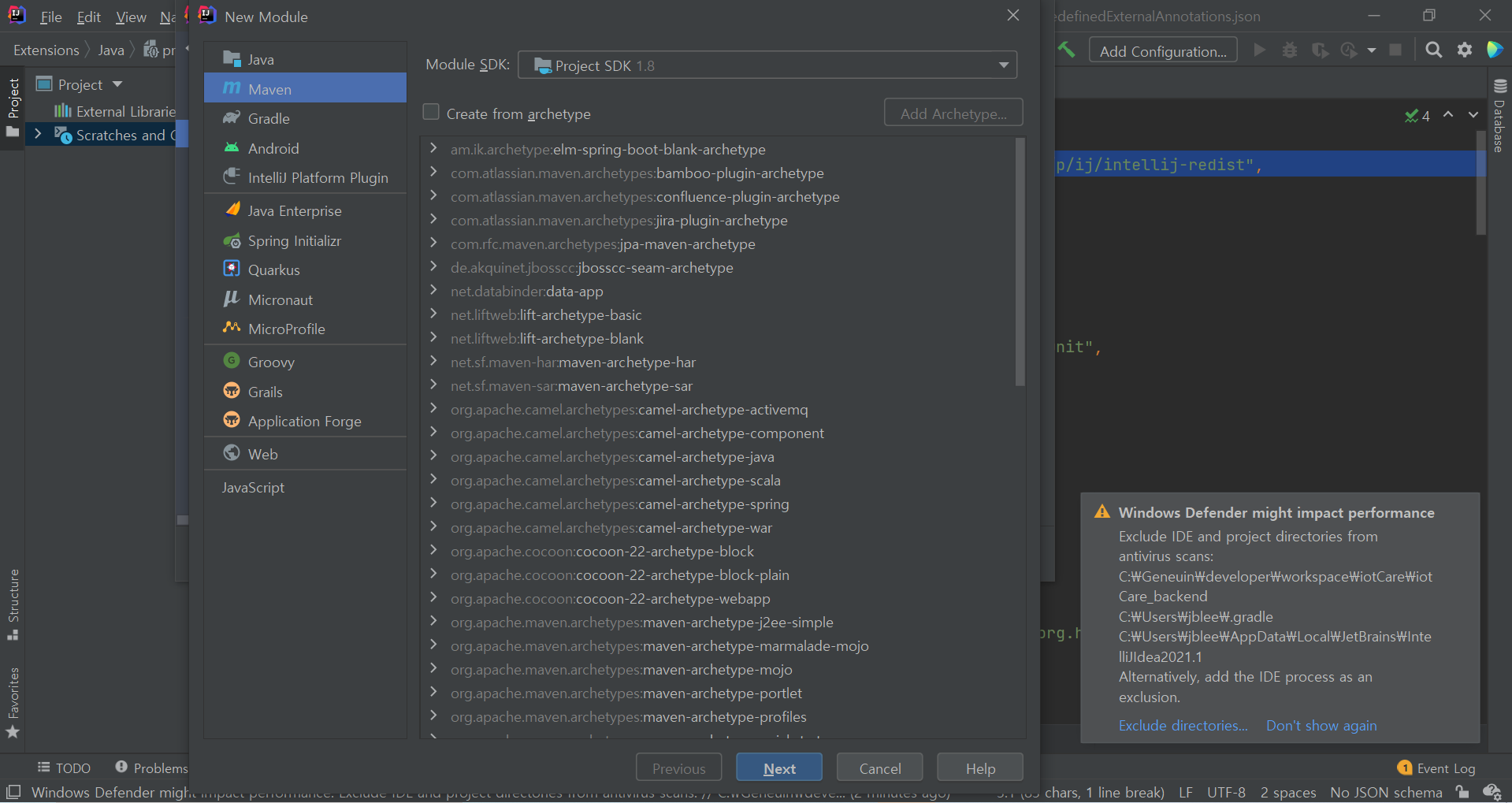Open the Module SDK dropdown
Viewport: 1512px width, 803px height.
(x=767, y=65)
